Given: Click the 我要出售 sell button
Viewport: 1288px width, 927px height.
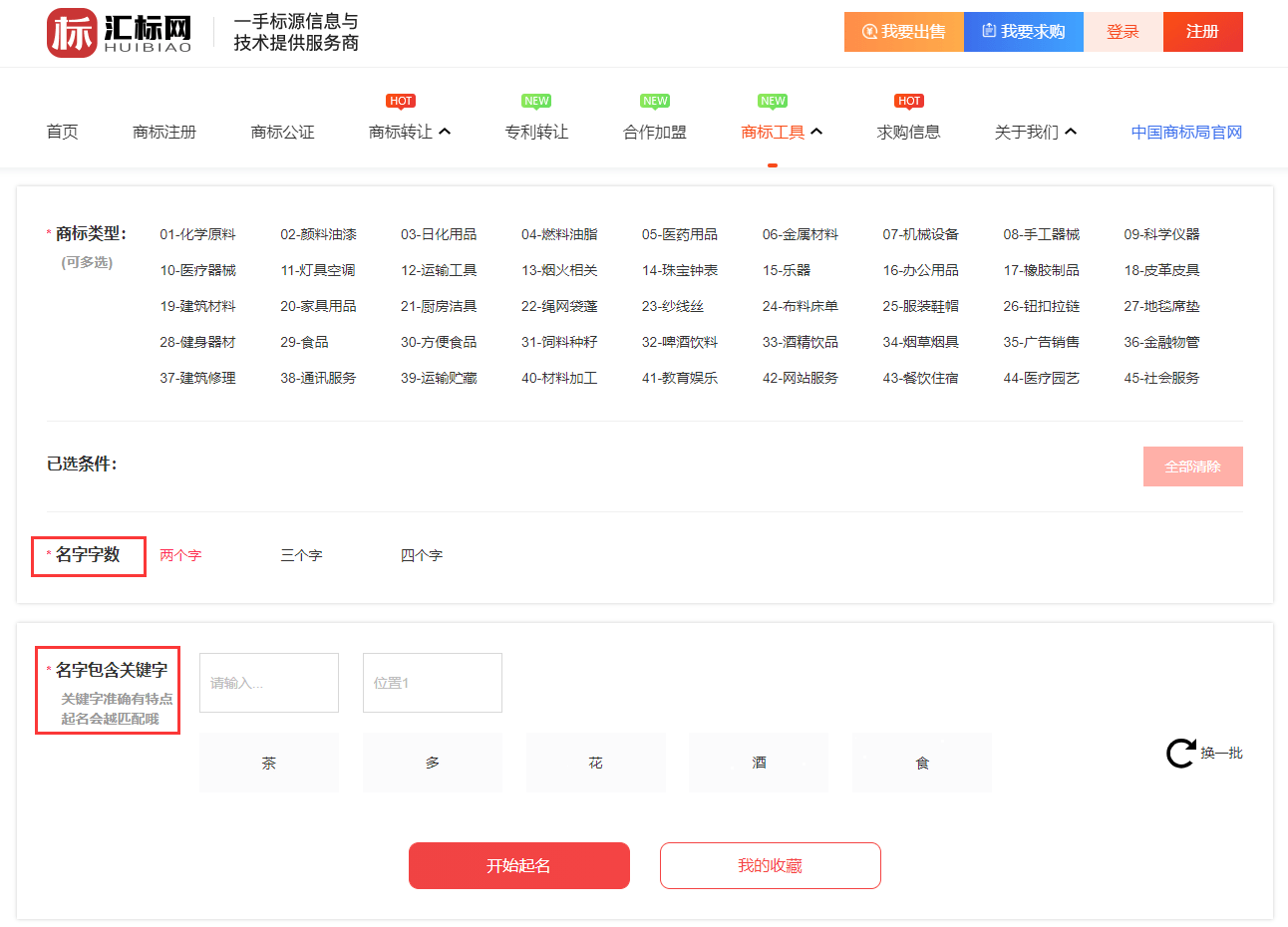Looking at the screenshot, I should pyautogui.click(x=903, y=32).
